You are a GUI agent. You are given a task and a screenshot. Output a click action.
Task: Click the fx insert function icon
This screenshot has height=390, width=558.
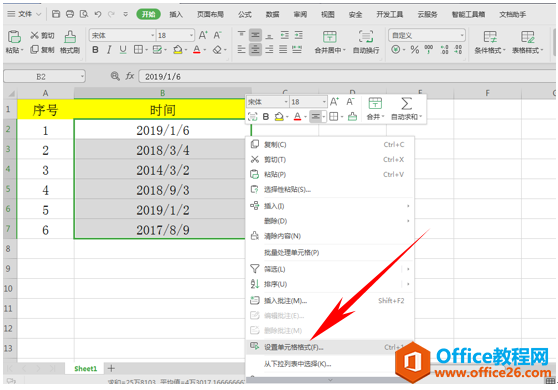tap(130, 76)
